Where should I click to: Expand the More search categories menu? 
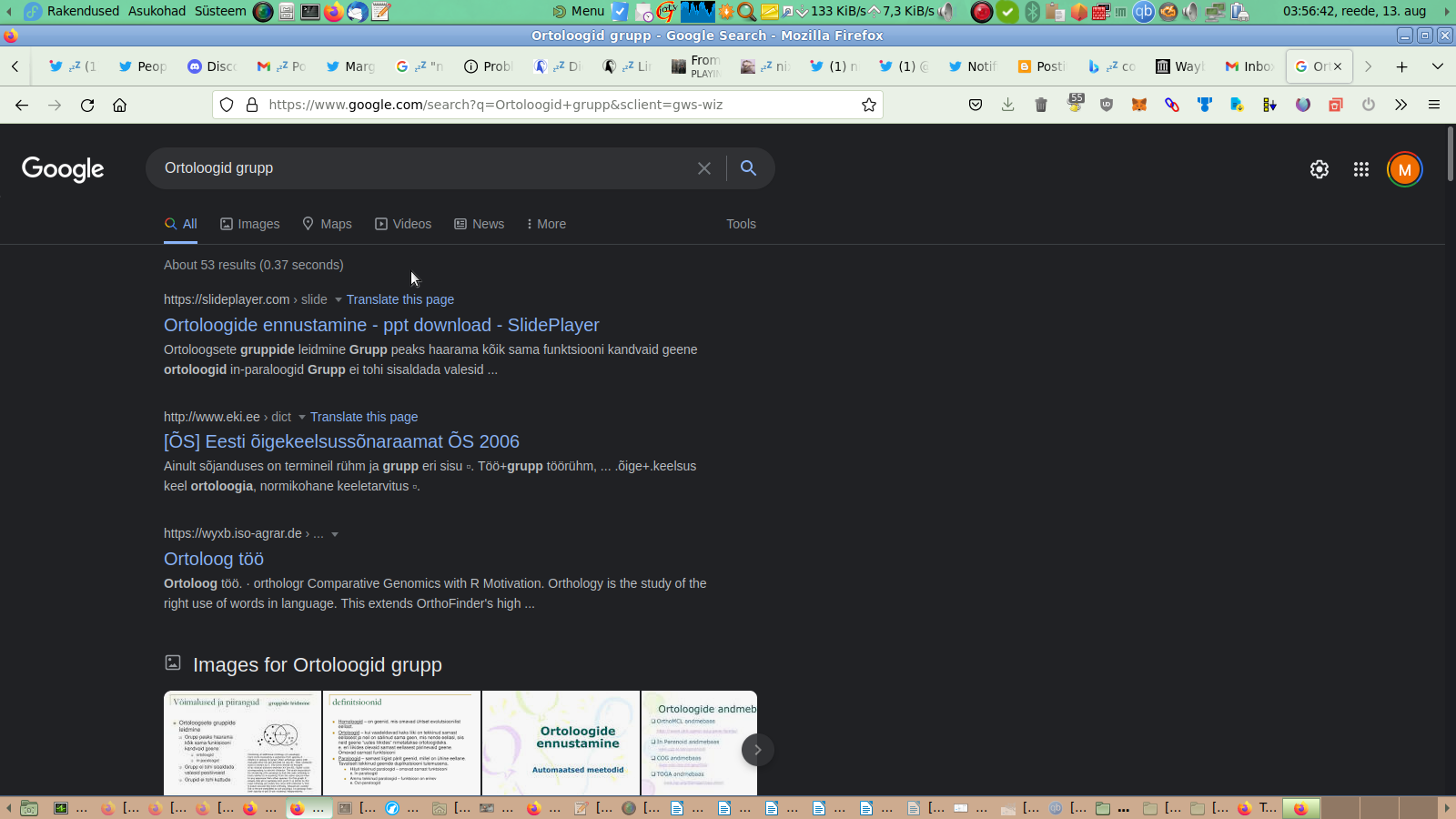coord(546,224)
